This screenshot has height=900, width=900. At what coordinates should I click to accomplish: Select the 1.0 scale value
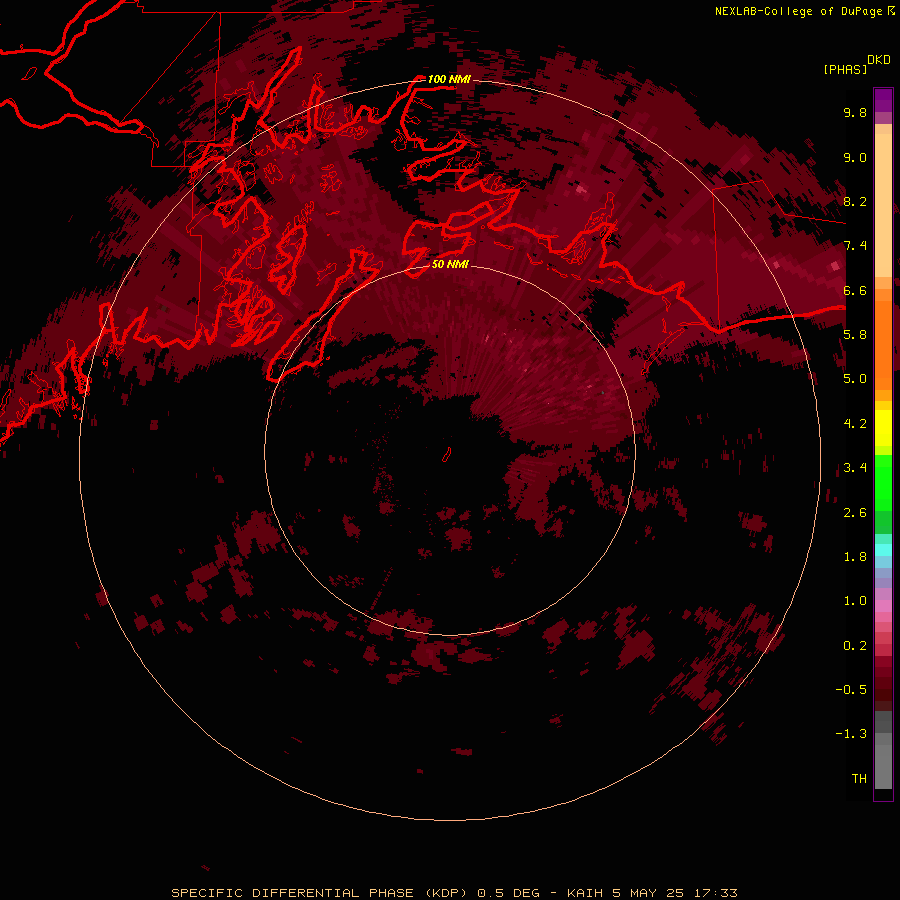[x=855, y=601]
